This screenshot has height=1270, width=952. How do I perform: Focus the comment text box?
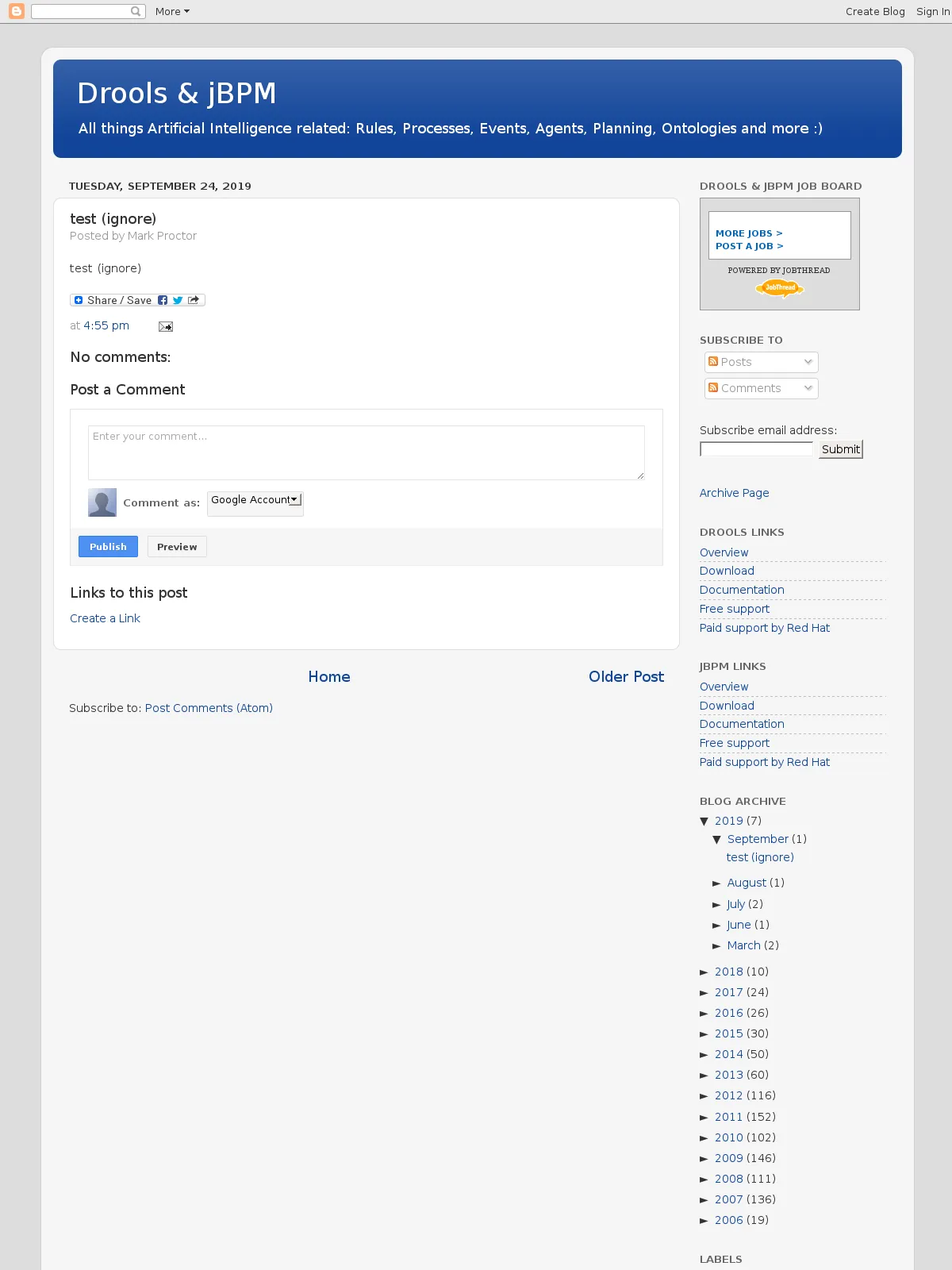click(367, 452)
